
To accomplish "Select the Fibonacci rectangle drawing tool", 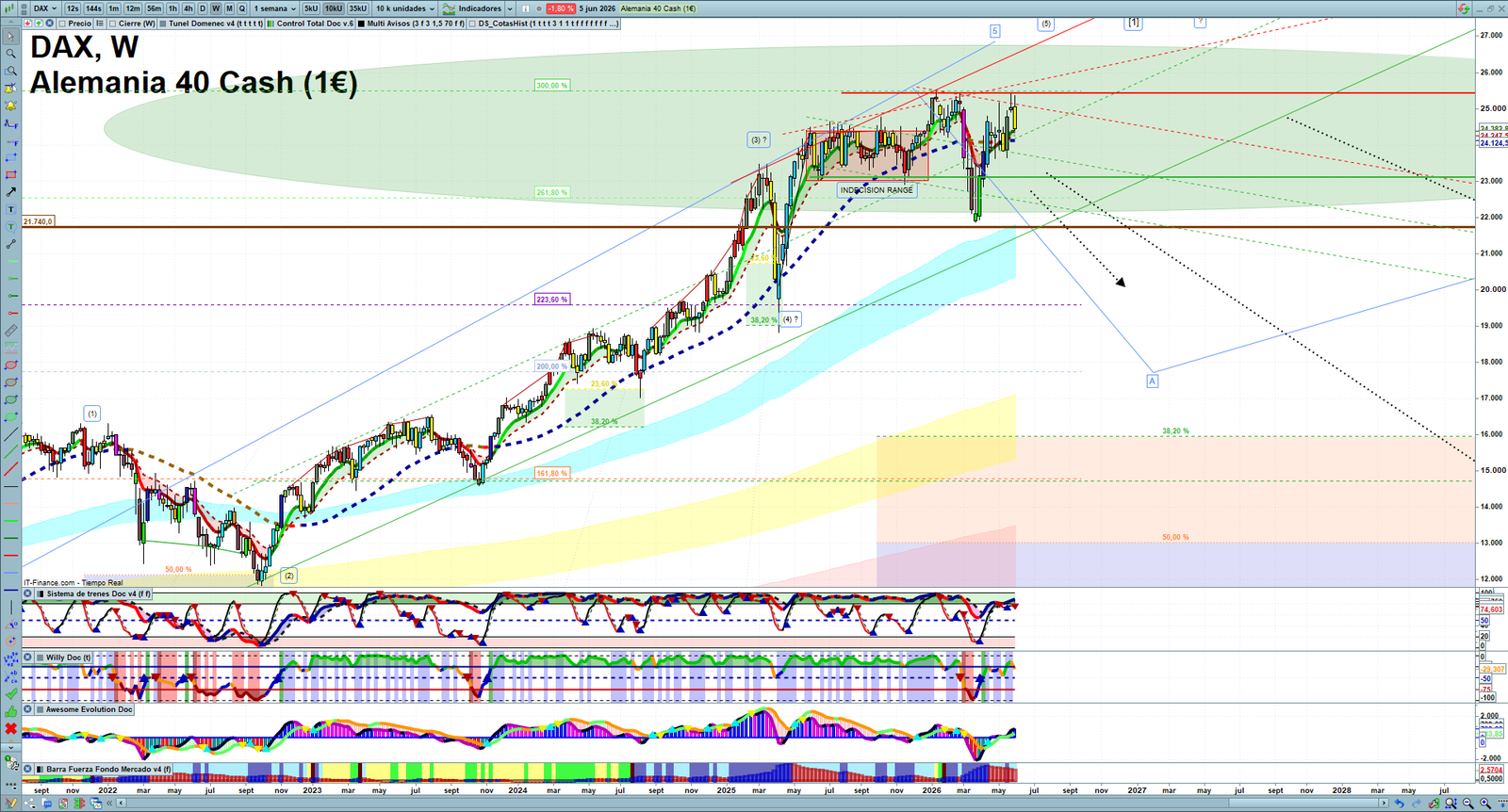I will click(x=11, y=157).
